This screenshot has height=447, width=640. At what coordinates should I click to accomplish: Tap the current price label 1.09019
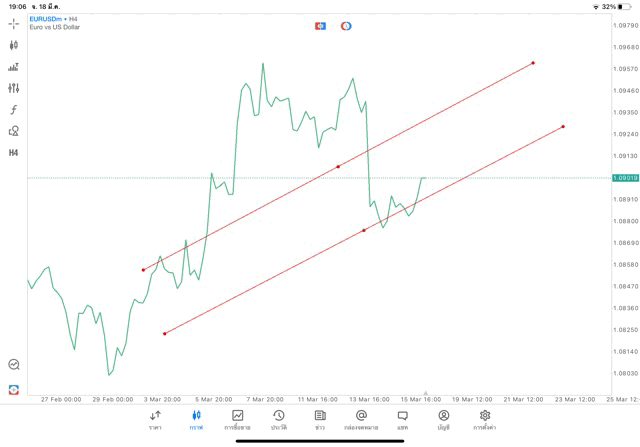pos(625,178)
